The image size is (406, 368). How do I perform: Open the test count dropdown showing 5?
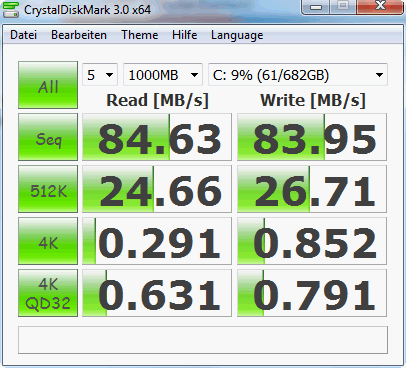[x=100, y=75]
